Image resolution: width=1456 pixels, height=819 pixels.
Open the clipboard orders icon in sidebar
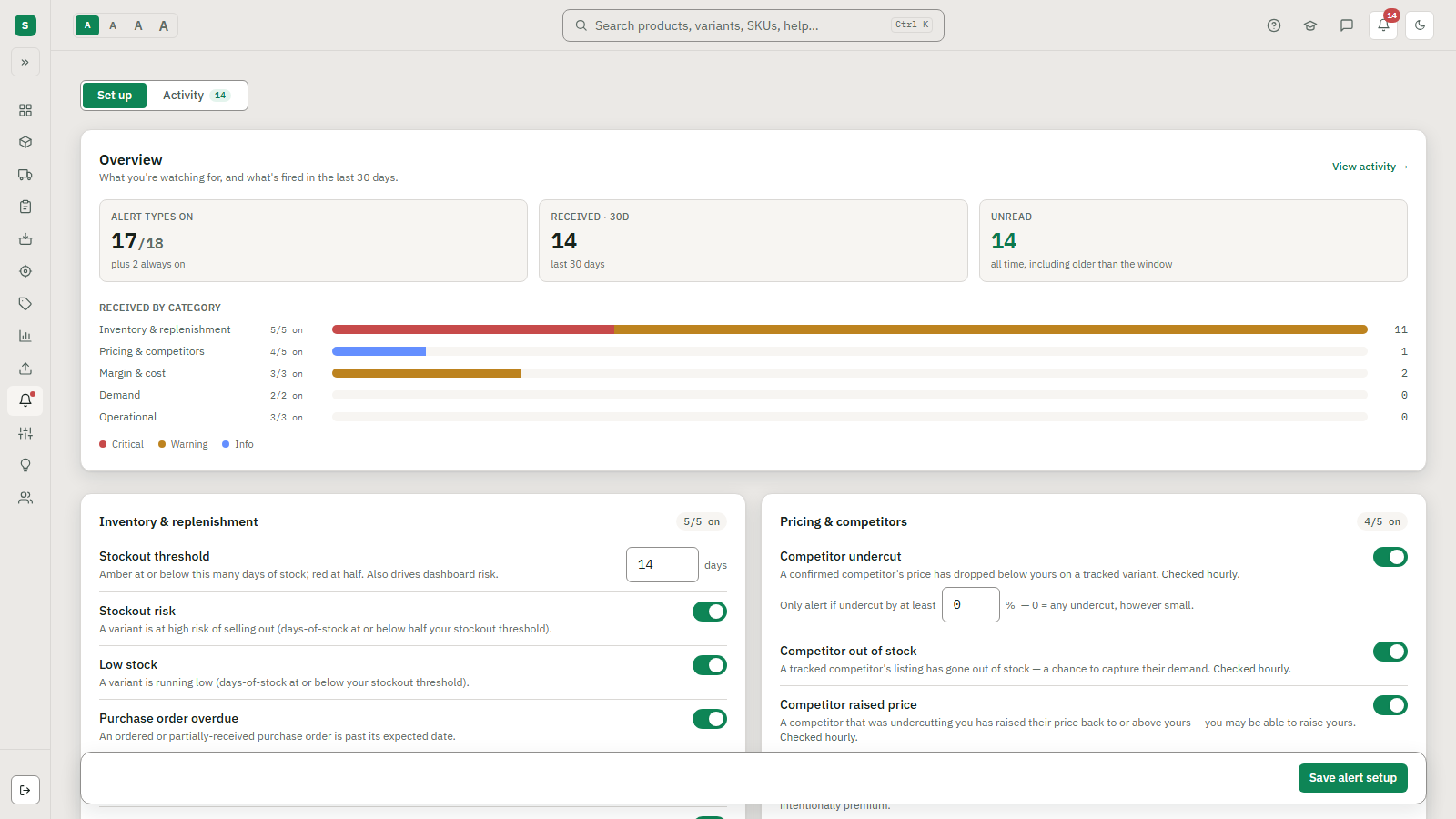(25, 207)
